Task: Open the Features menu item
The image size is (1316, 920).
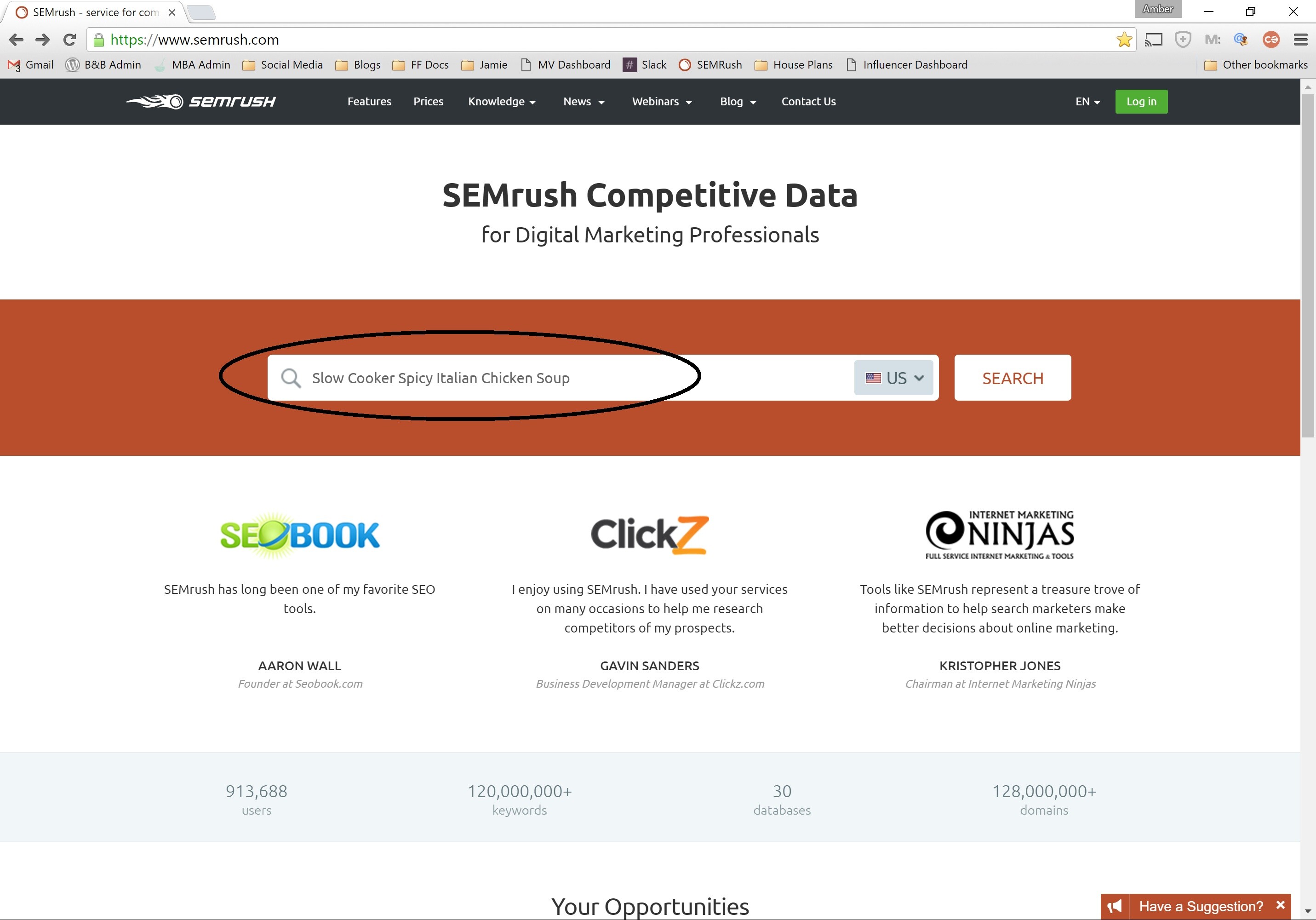Action: coord(369,102)
